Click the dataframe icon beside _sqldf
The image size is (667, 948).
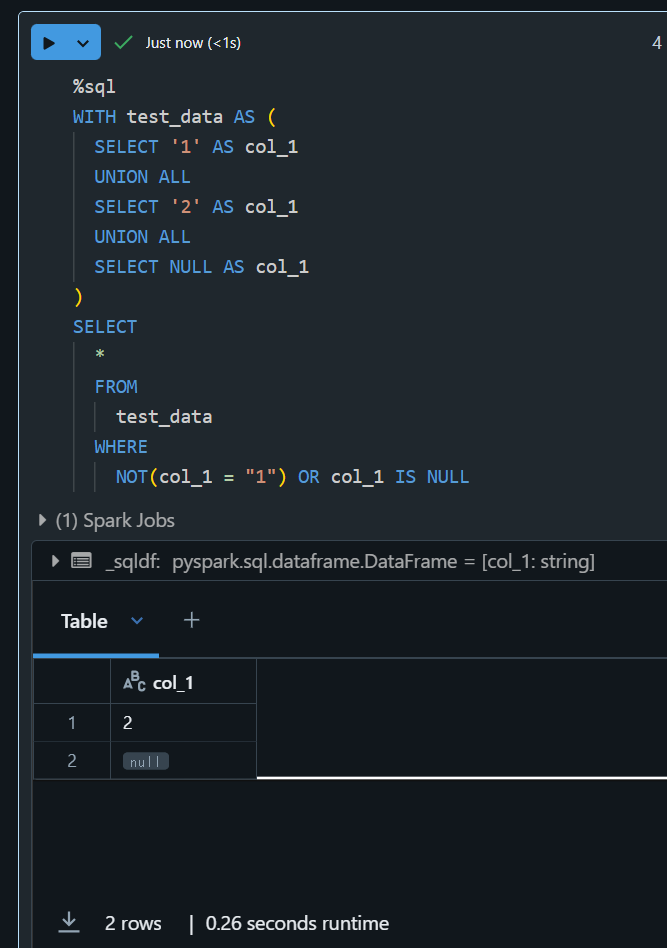click(81, 561)
